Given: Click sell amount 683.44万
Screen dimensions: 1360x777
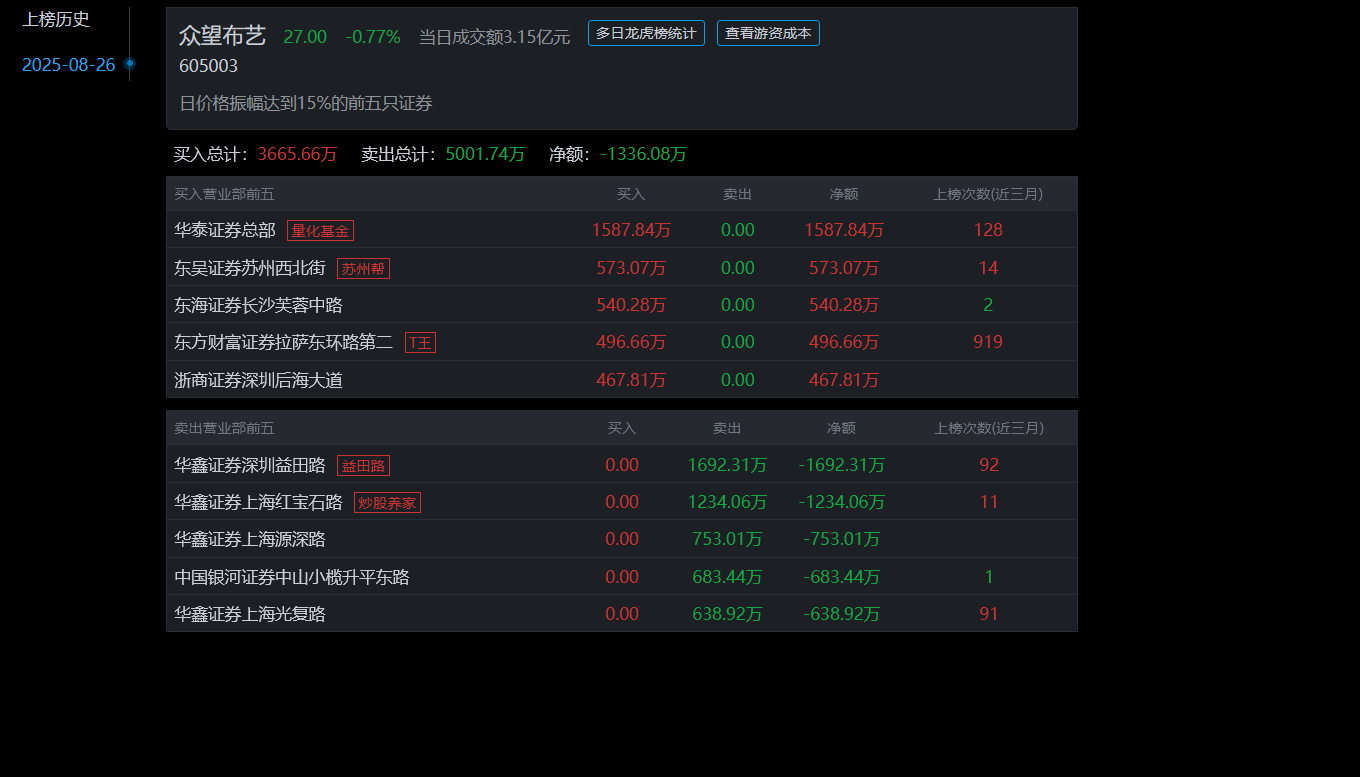Looking at the screenshot, I should tap(727, 577).
